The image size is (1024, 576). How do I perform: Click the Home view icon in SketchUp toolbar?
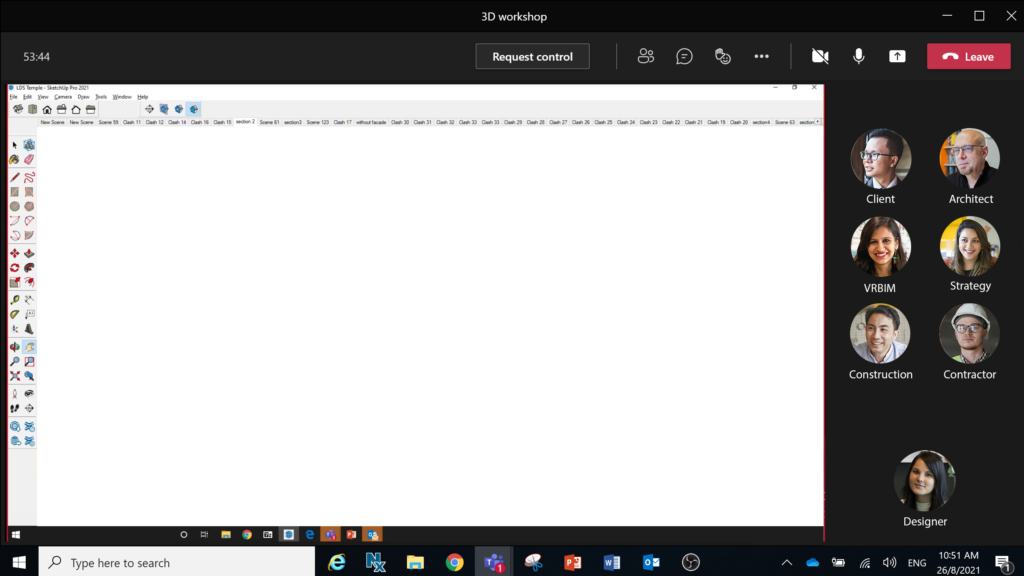(47, 109)
